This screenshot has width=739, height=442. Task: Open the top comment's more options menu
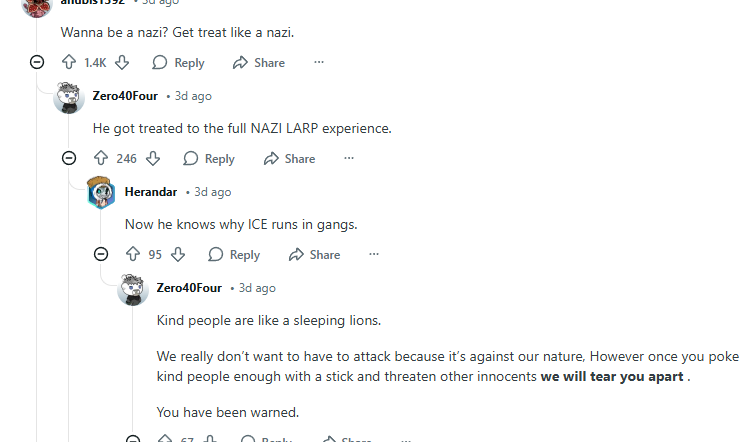click(319, 62)
